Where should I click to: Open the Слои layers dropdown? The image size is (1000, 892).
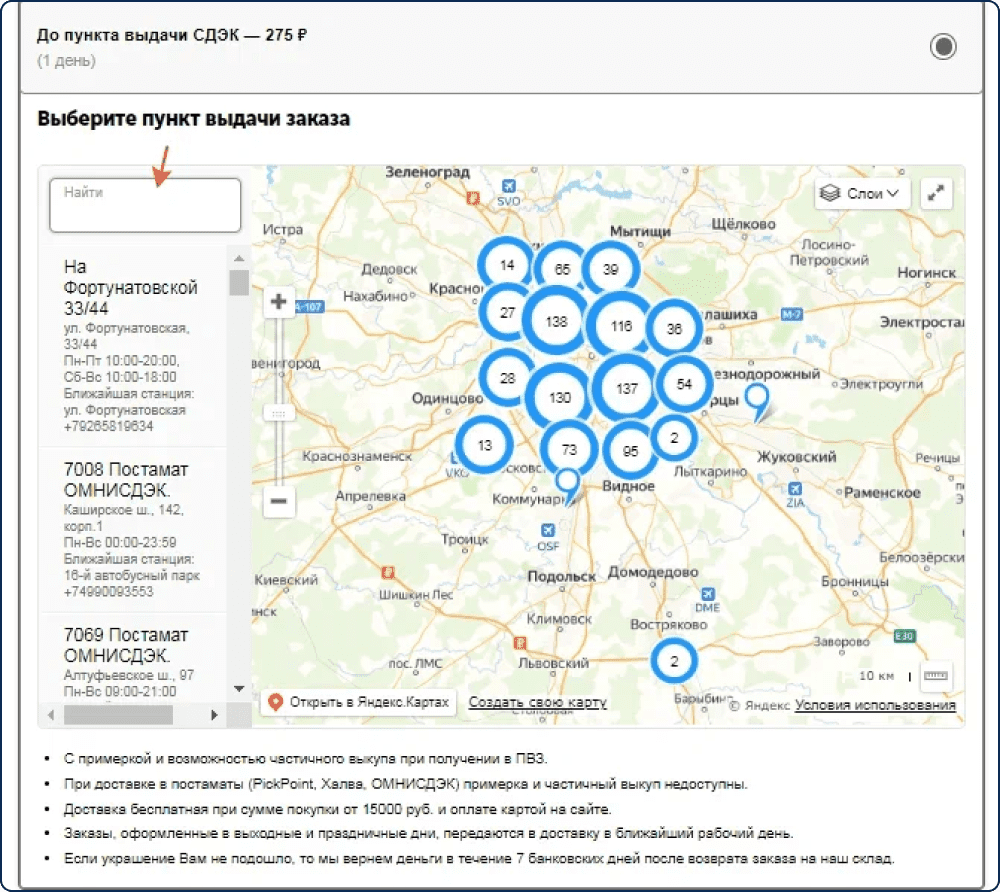point(862,193)
